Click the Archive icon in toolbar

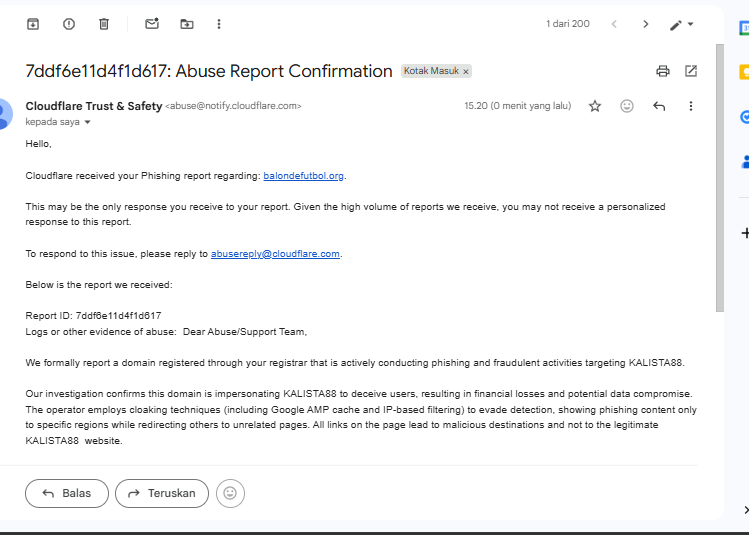[32, 24]
